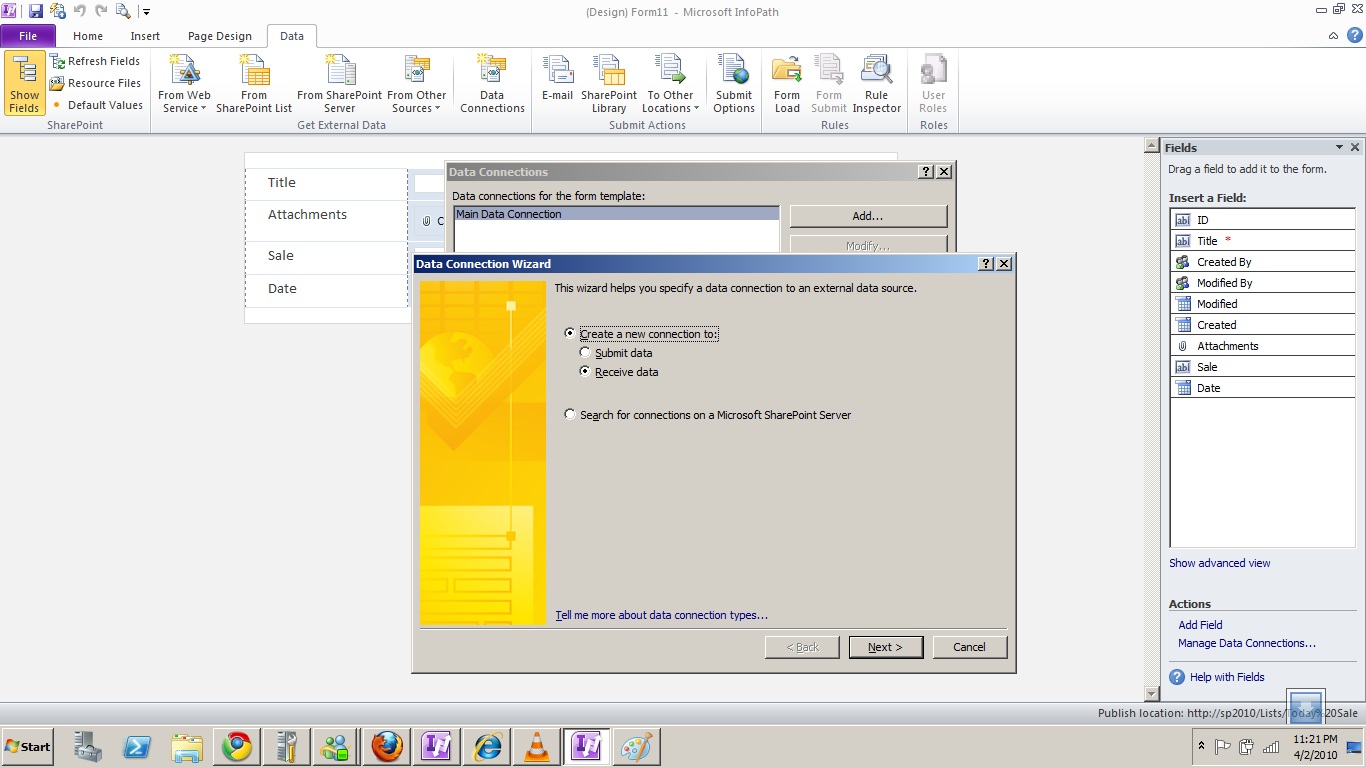1366x768 pixels.
Task: Open the Rule Inspector
Action: click(876, 84)
